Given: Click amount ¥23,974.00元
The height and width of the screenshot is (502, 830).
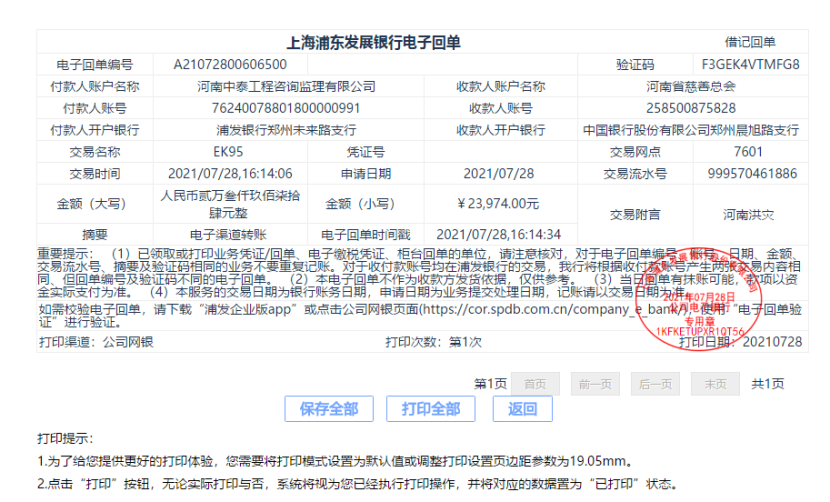Looking at the screenshot, I should pyautogui.click(x=498, y=204).
